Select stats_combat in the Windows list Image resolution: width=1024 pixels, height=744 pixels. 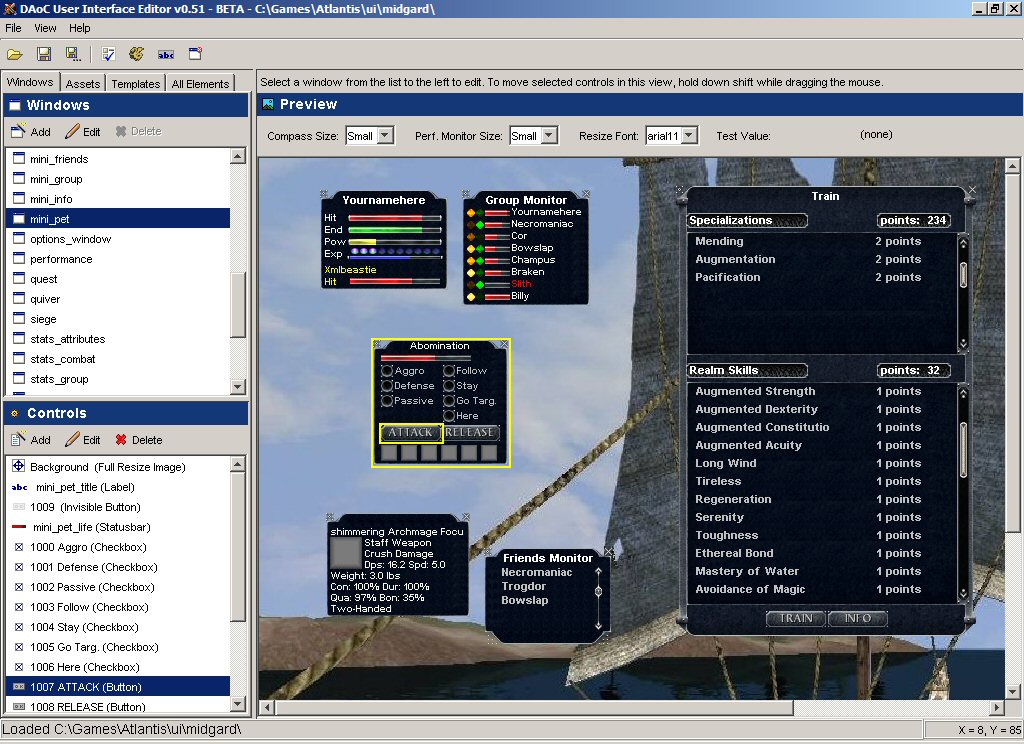(118, 359)
